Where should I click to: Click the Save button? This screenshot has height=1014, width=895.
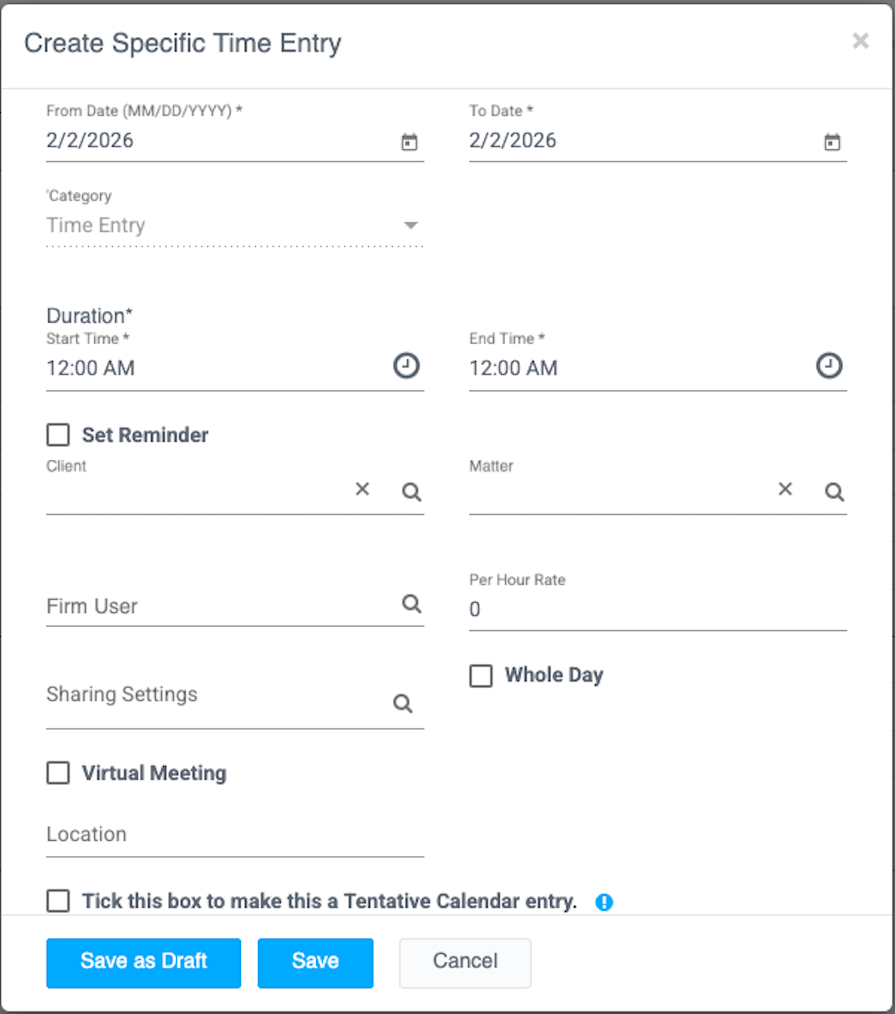[315, 962]
